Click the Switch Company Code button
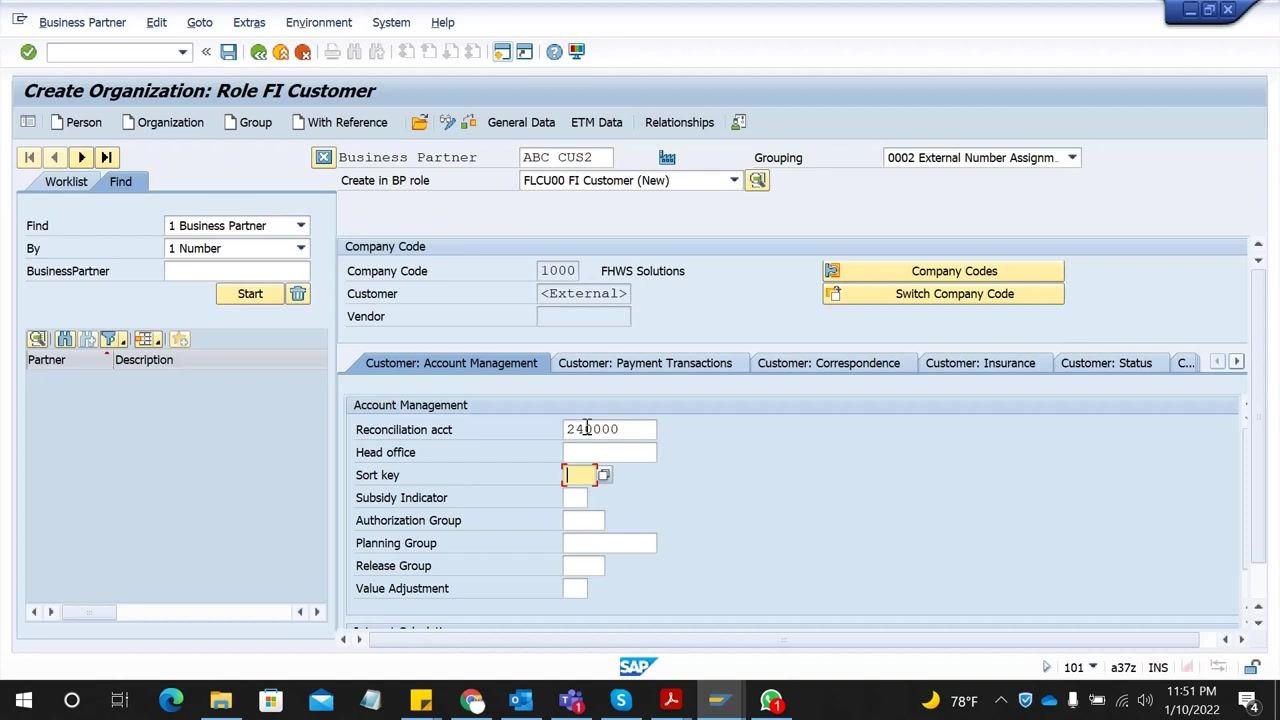This screenshot has width=1280, height=720. [x=943, y=294]
